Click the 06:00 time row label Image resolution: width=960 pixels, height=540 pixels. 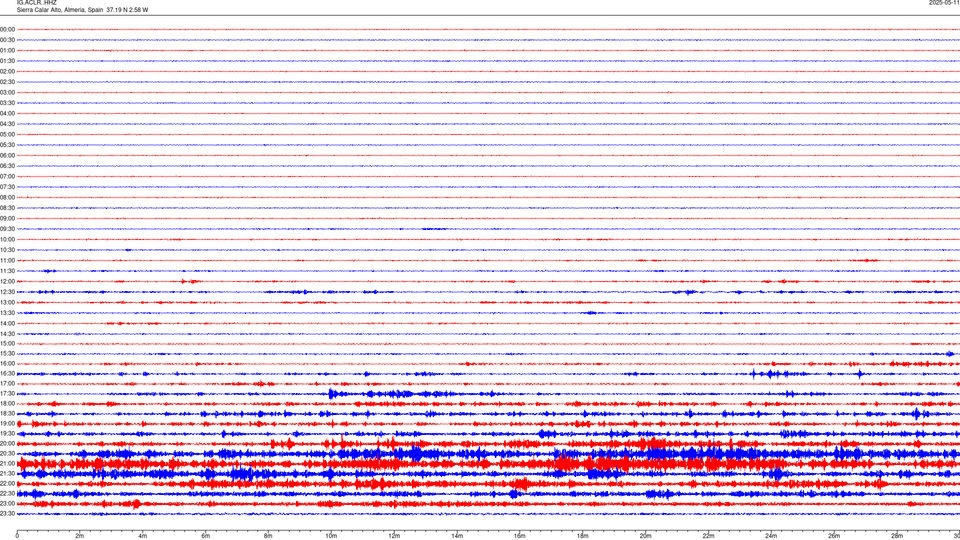pos(7,156)
